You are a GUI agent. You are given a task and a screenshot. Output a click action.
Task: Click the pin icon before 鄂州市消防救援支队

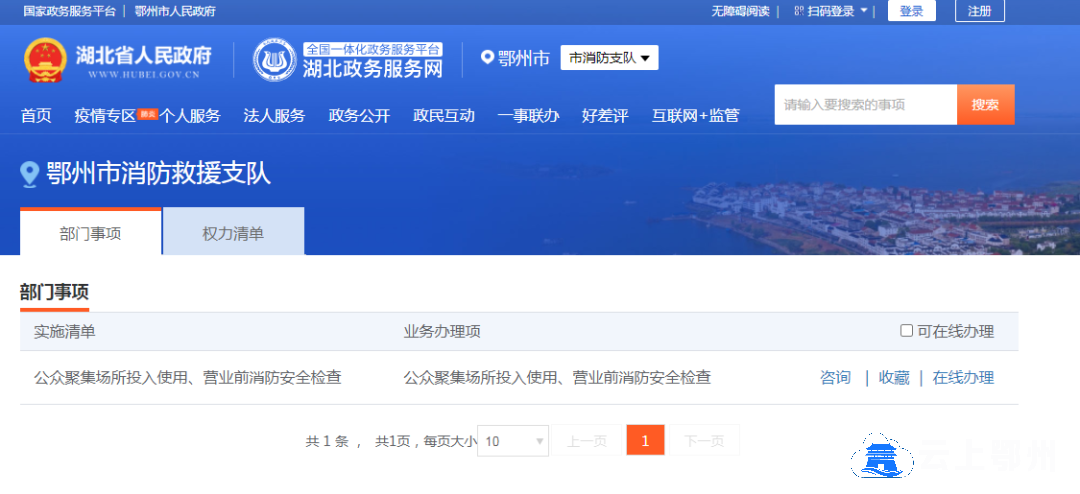[x=29, y=174]
